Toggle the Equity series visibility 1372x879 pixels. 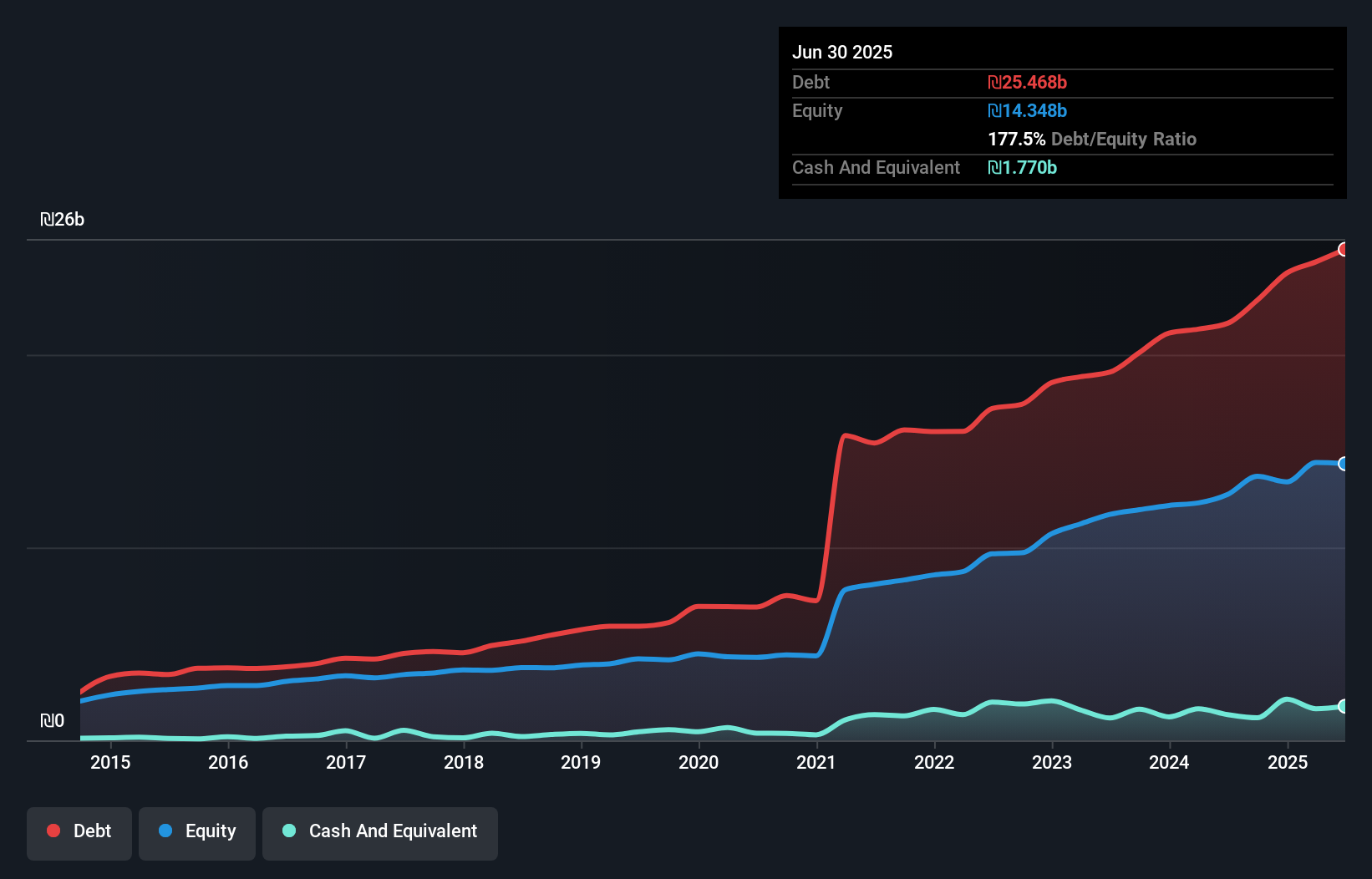[196, 831]
